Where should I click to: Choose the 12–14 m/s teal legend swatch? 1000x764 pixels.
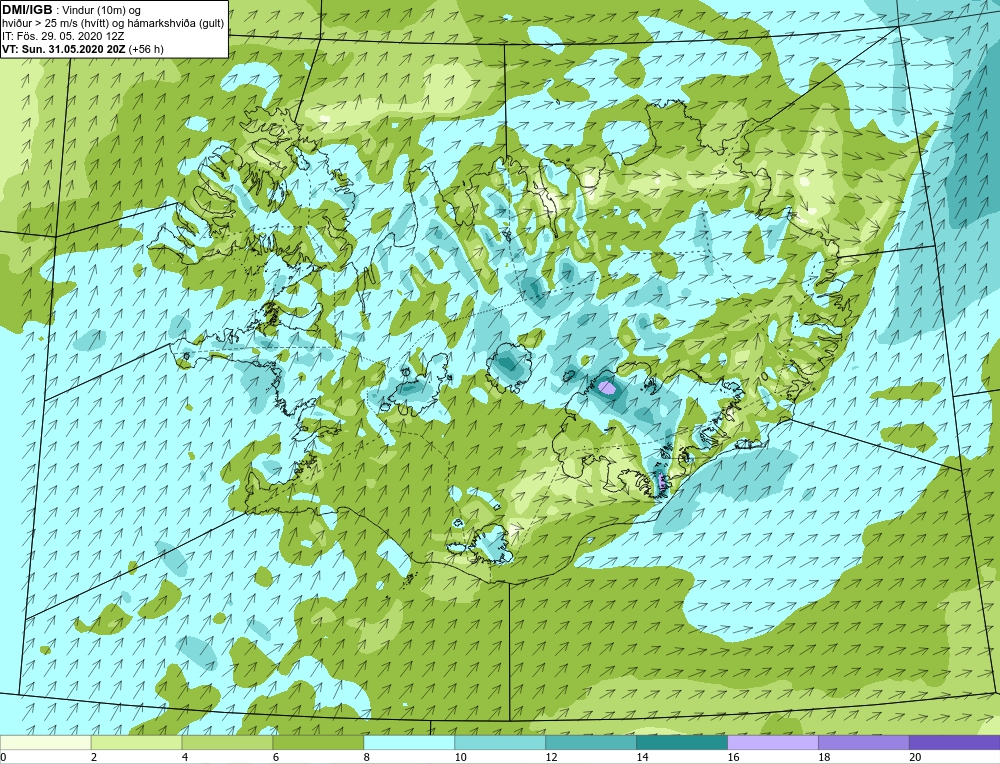[591, 743]
